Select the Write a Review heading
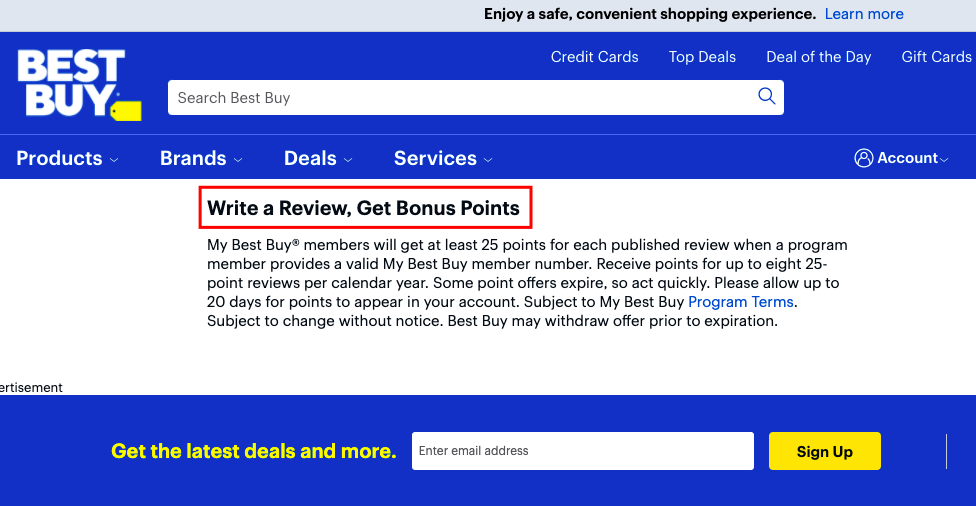This screenshot has height=506, width=976. pyautogui.click(x=364, y=208)
